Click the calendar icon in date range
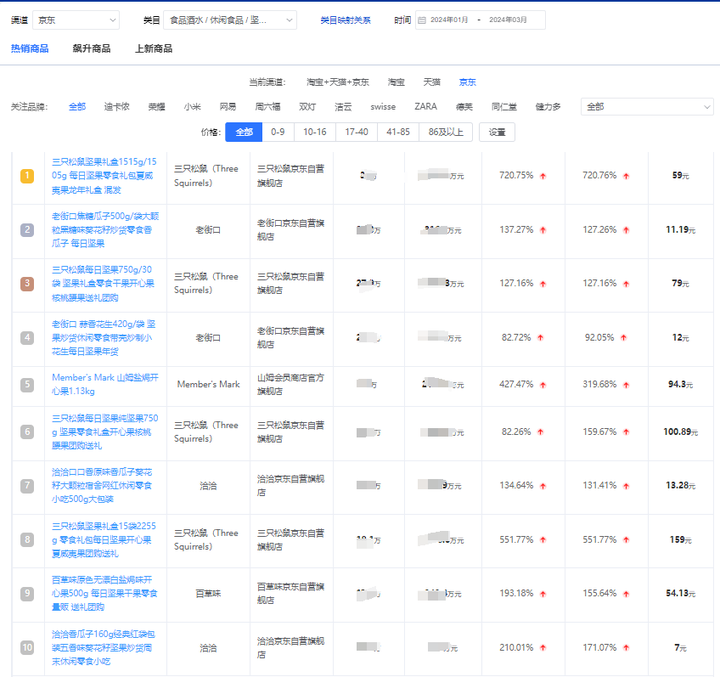720x677 pixels. tap(422, 20)
